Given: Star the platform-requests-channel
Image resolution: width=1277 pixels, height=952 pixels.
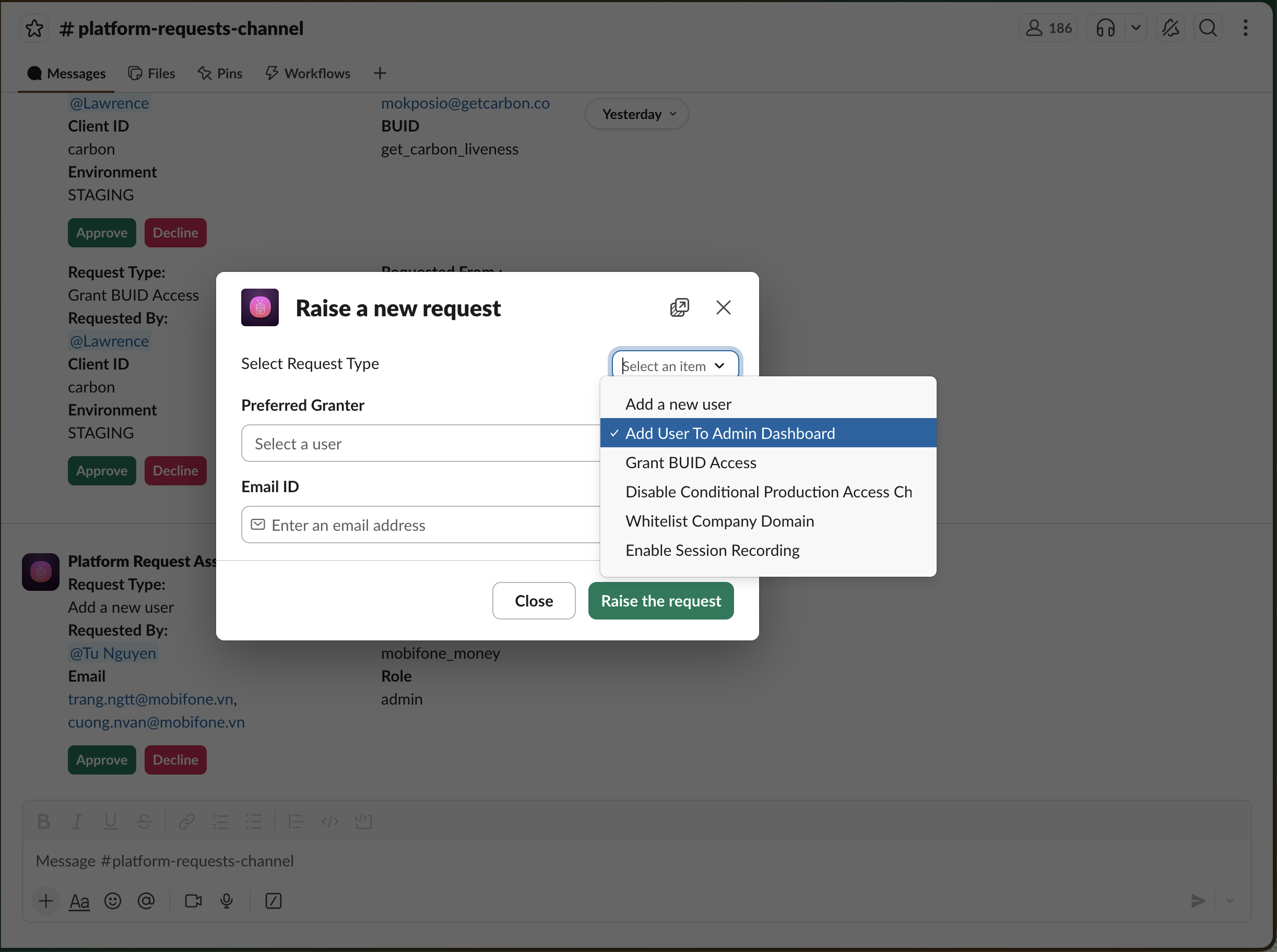Looking at the screenshot, I should [x=34, y=28].
